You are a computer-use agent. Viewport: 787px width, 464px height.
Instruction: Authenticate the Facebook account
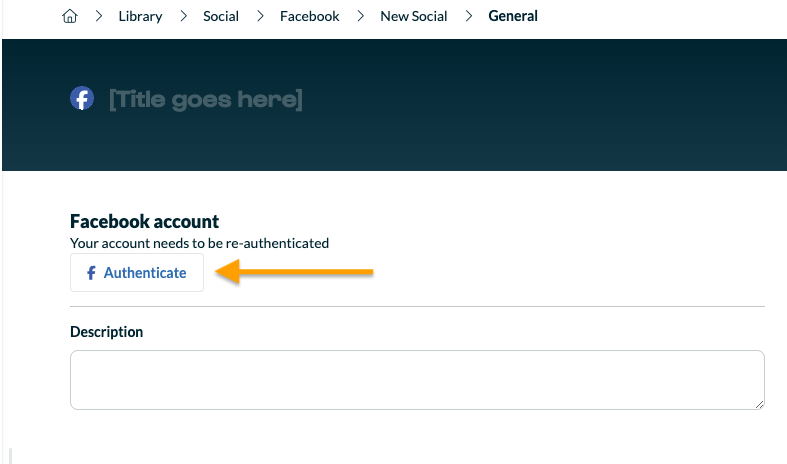(x=137, y=272)
